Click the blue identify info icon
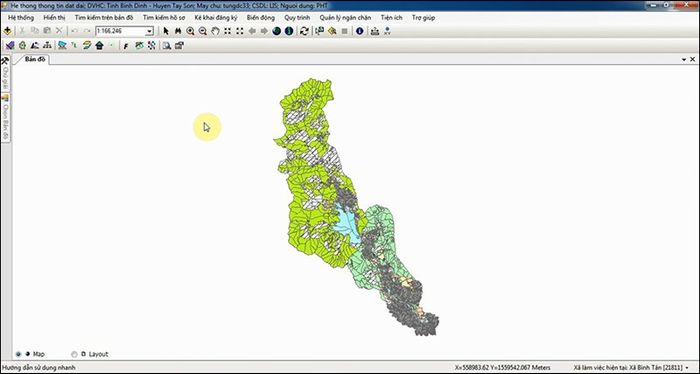Viewport: 700px width, 374px height. click(x=360, y=31)
